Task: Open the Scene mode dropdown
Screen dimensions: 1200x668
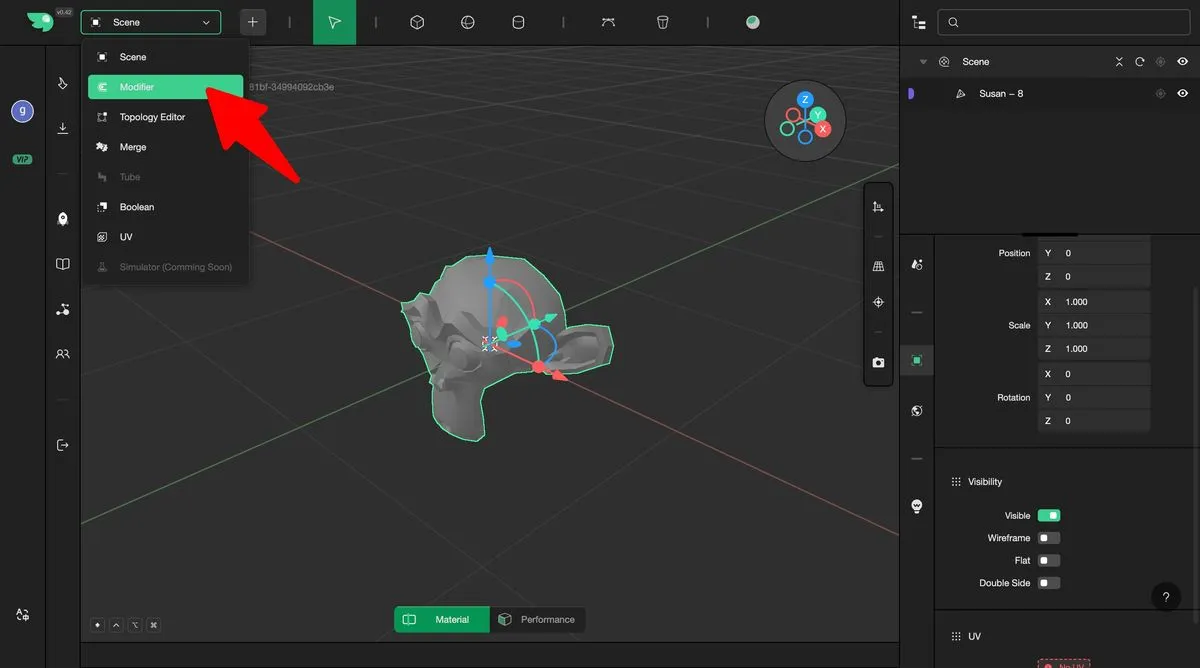Action: click(151, 22)
